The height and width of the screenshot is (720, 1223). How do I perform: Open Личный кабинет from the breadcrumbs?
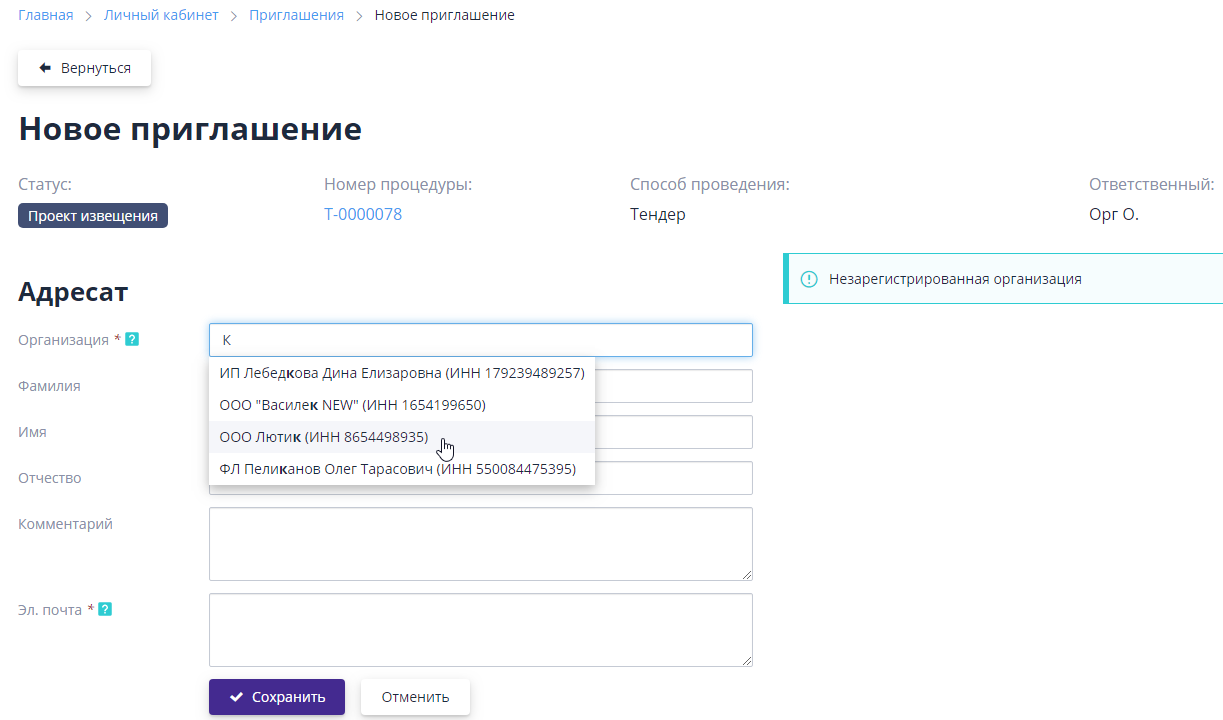pyautogui.click(x=161, y=15)
